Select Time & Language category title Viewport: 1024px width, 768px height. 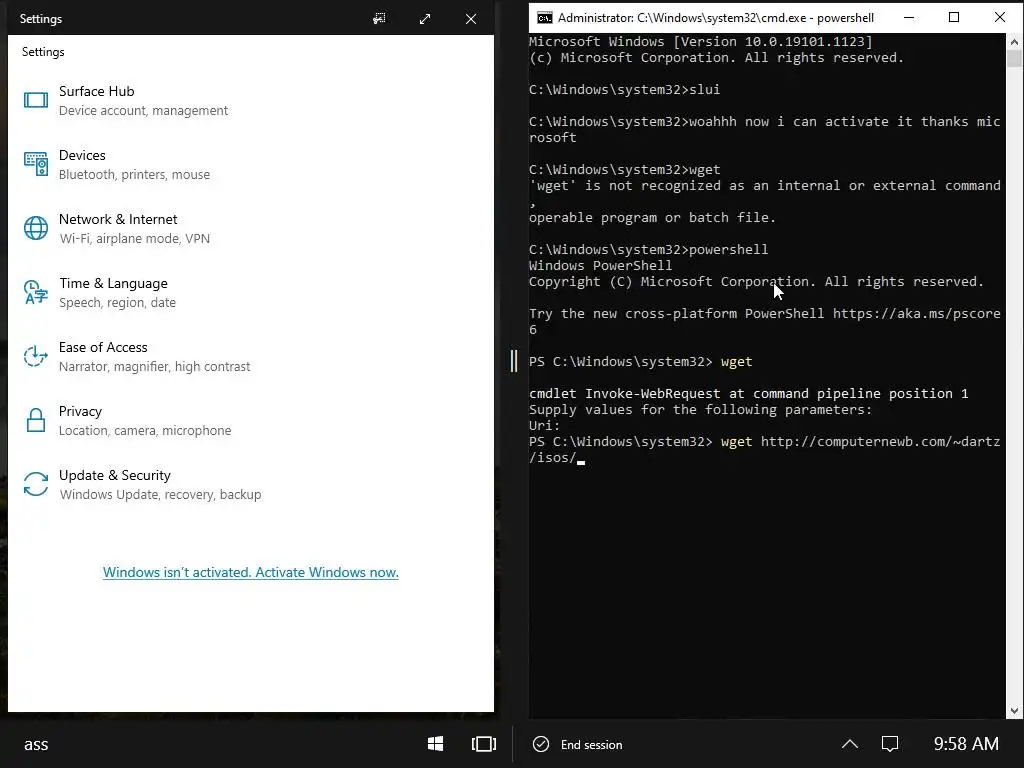(x=114, y=283)
